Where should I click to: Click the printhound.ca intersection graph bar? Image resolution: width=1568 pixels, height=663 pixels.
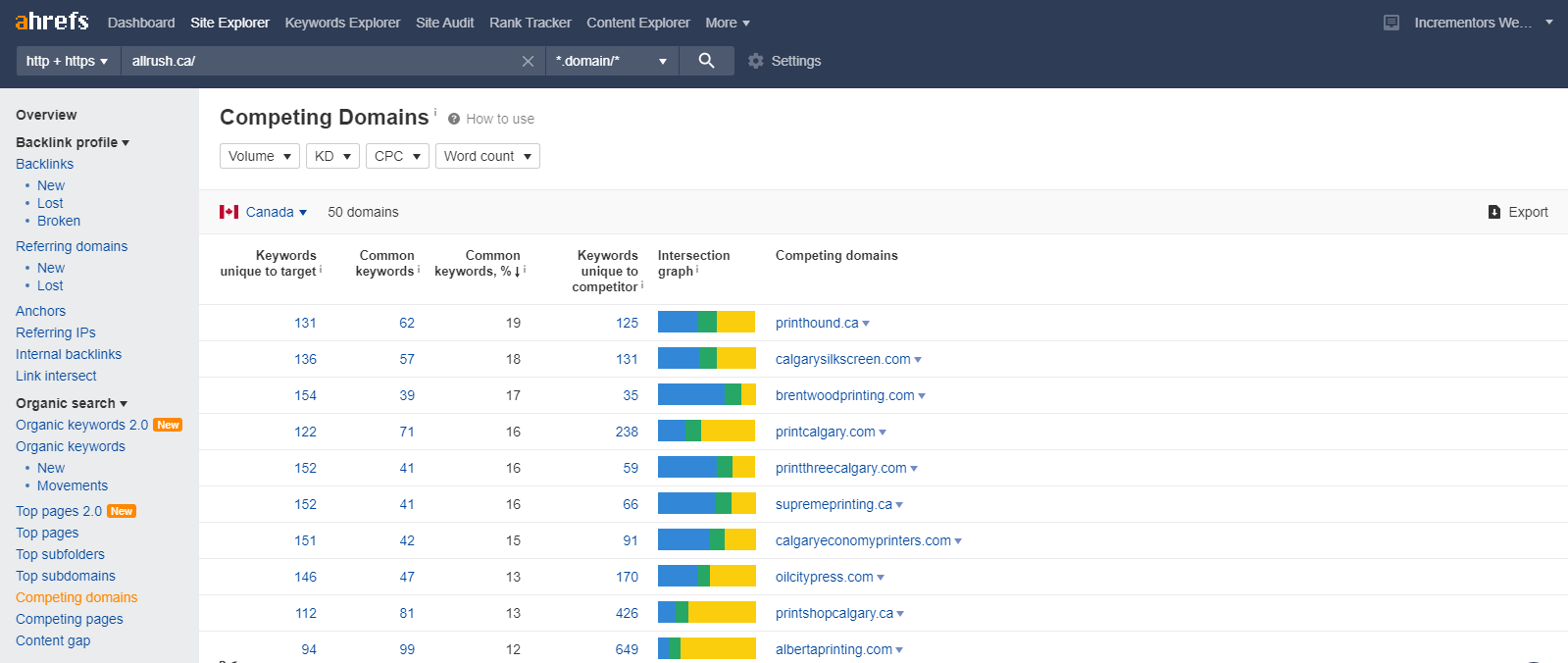coord(706,322)
